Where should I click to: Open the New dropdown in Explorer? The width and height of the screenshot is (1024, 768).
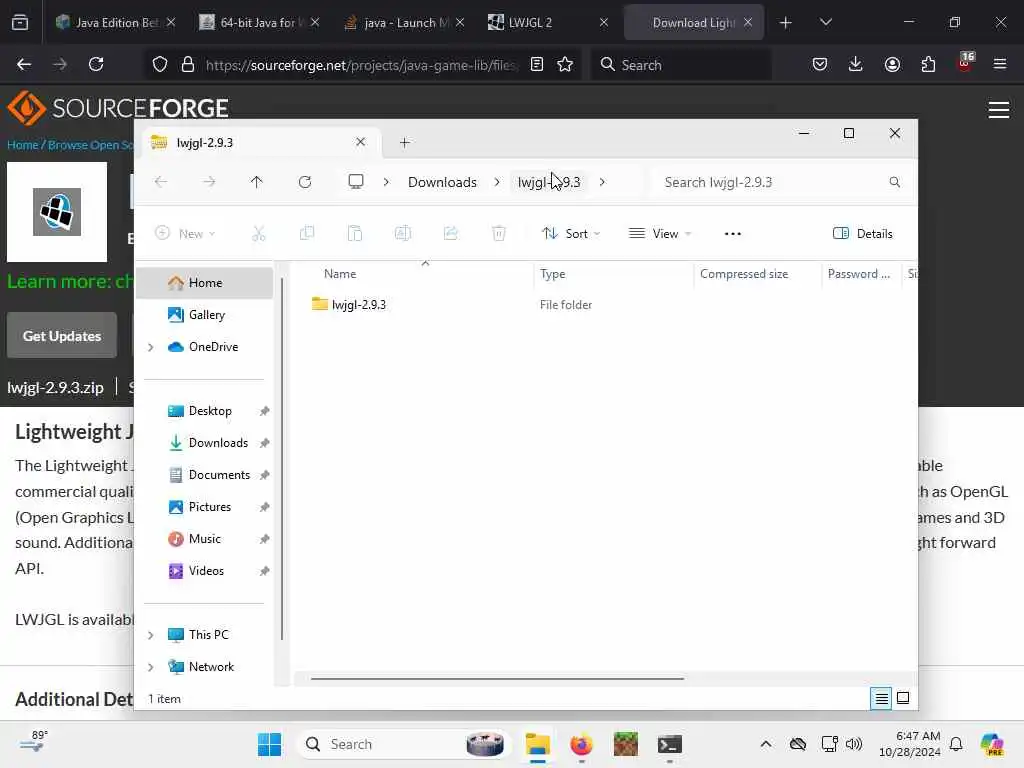pos(185,234)
